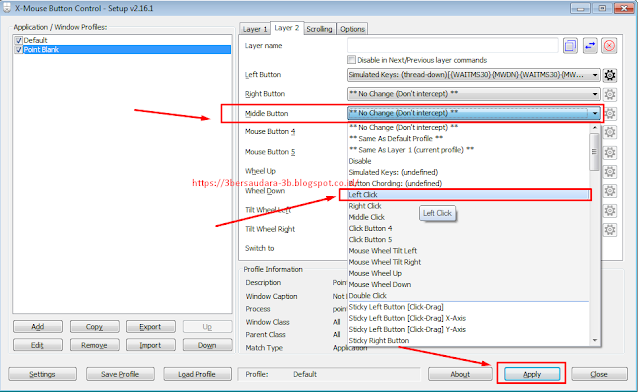The width and height of the screenshot is (639, 392).
Task: Select Simulated Keys: (undefined) option
Action: (x=468, y=172)
